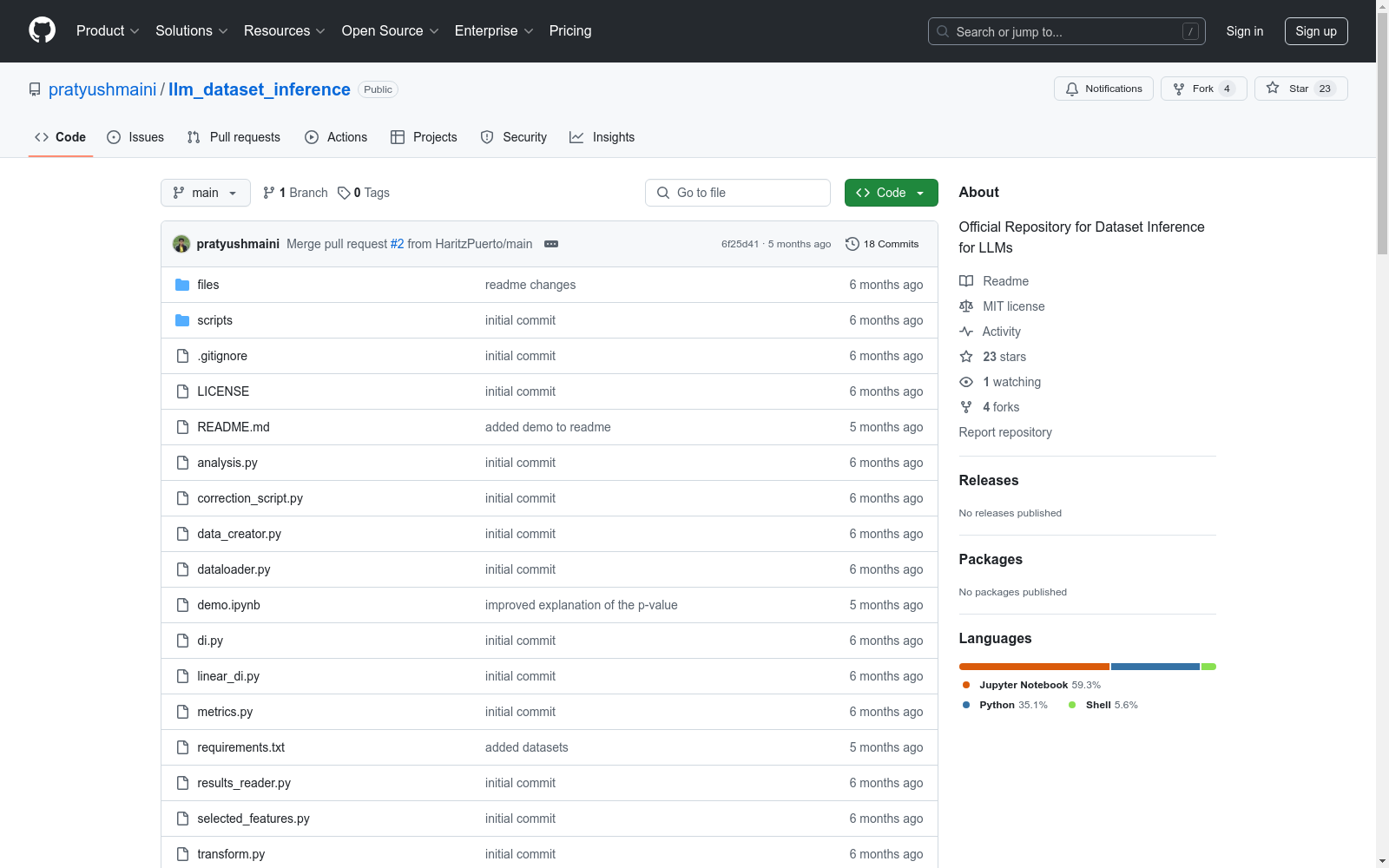
Task: Click the Notifications bell button
Action: pyautogui.click(x=1103, y=89)
